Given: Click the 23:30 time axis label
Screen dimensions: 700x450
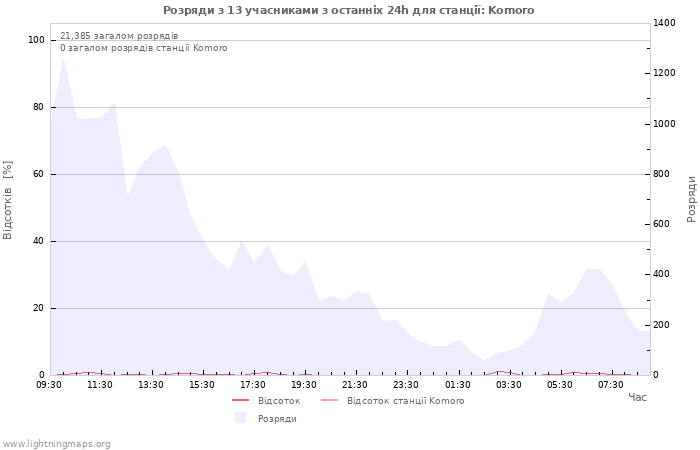Looking at the screenshot, I should [406, 385].
